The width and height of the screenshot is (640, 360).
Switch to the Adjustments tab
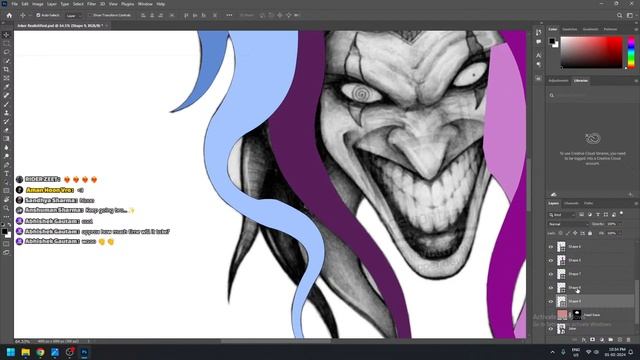tap(558, 81)
